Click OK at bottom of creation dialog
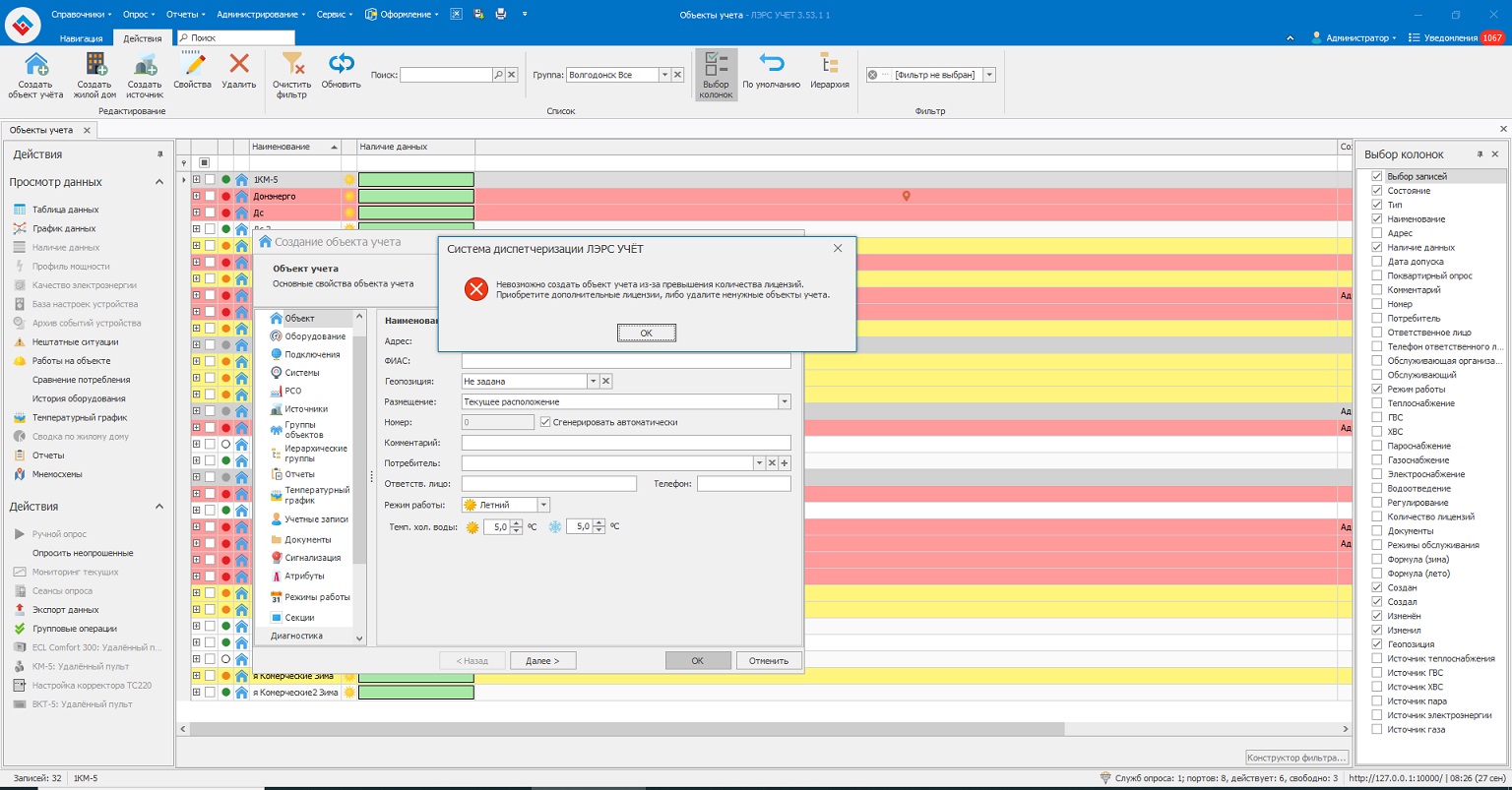This screenshot has height=790, width=1512. pyautogui.click(x=697, y=660)
